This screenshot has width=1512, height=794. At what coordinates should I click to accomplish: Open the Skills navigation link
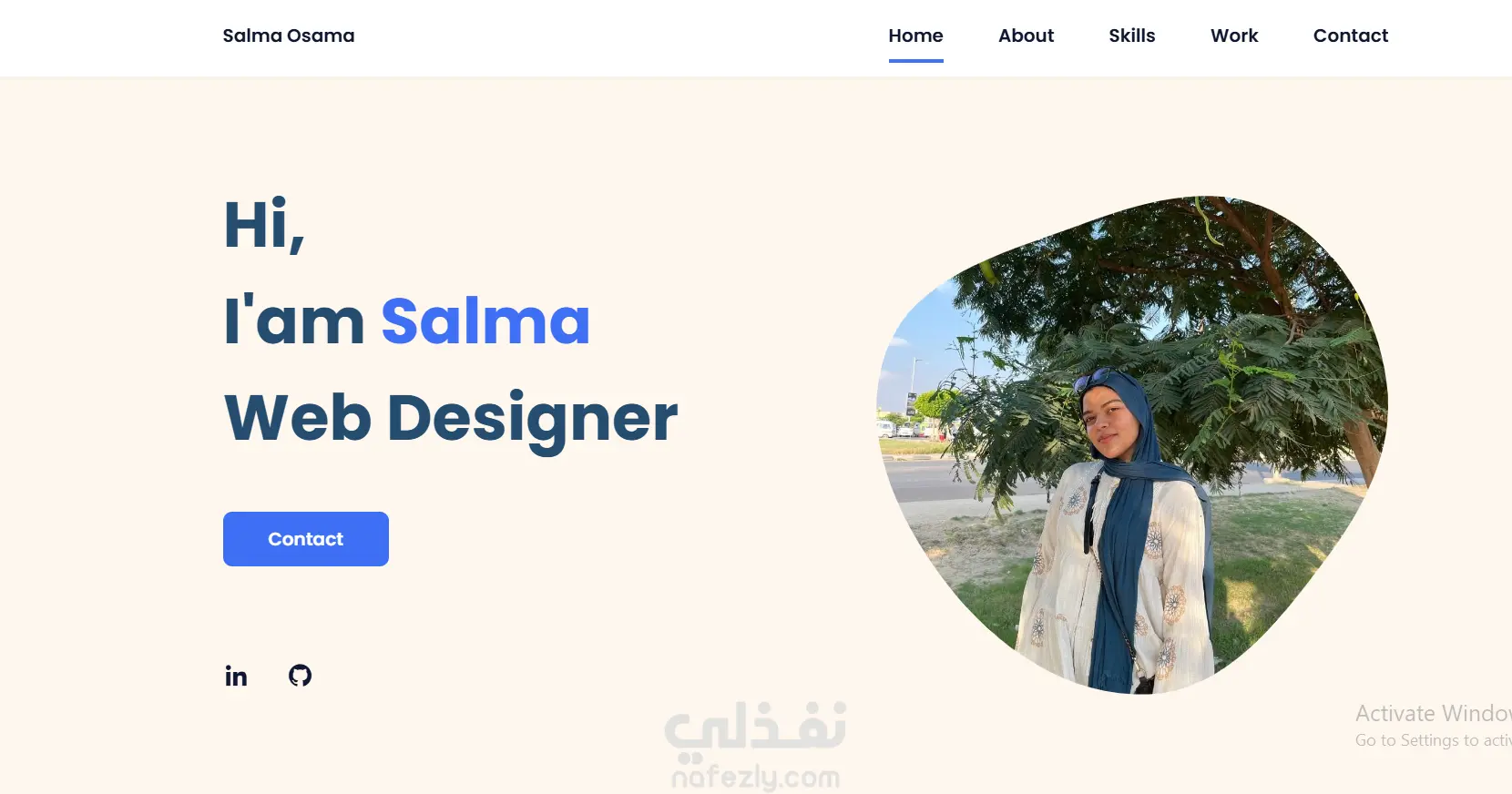pyautogui.click(x=1131, y=36)
